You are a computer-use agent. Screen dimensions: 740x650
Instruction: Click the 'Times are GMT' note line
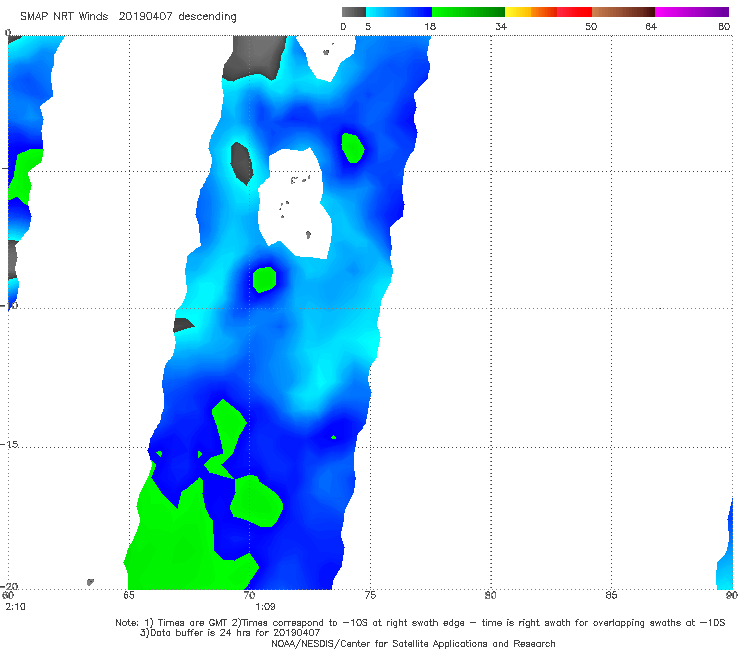point(420,623)
